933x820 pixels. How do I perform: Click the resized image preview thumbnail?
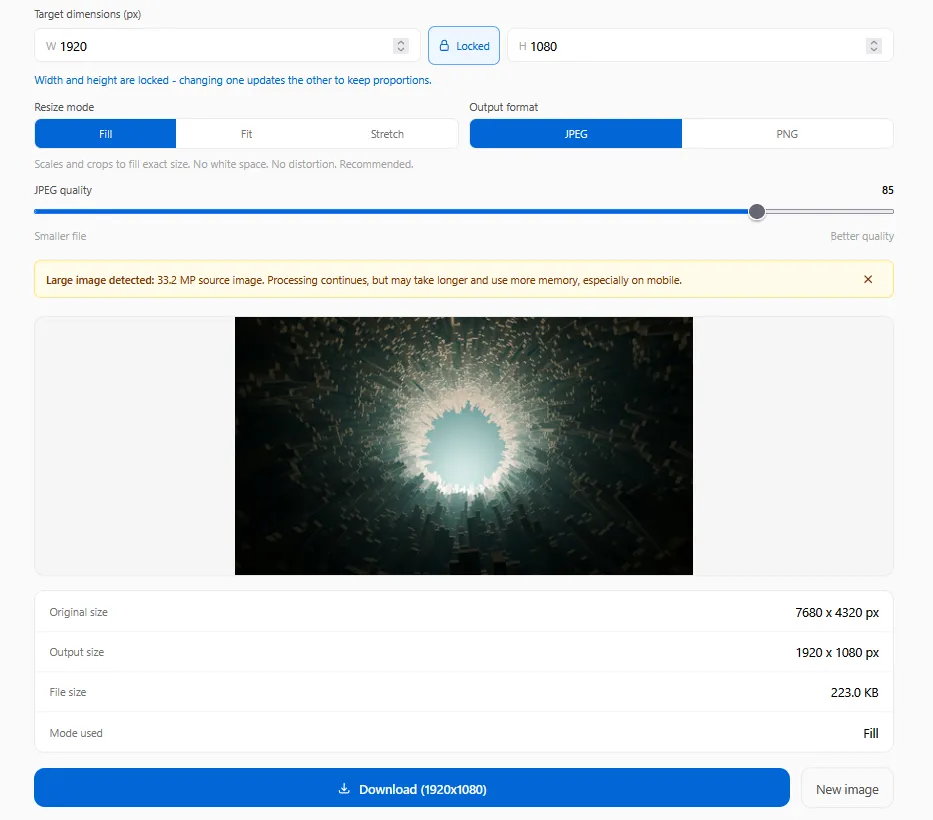(x=464, y=446)
